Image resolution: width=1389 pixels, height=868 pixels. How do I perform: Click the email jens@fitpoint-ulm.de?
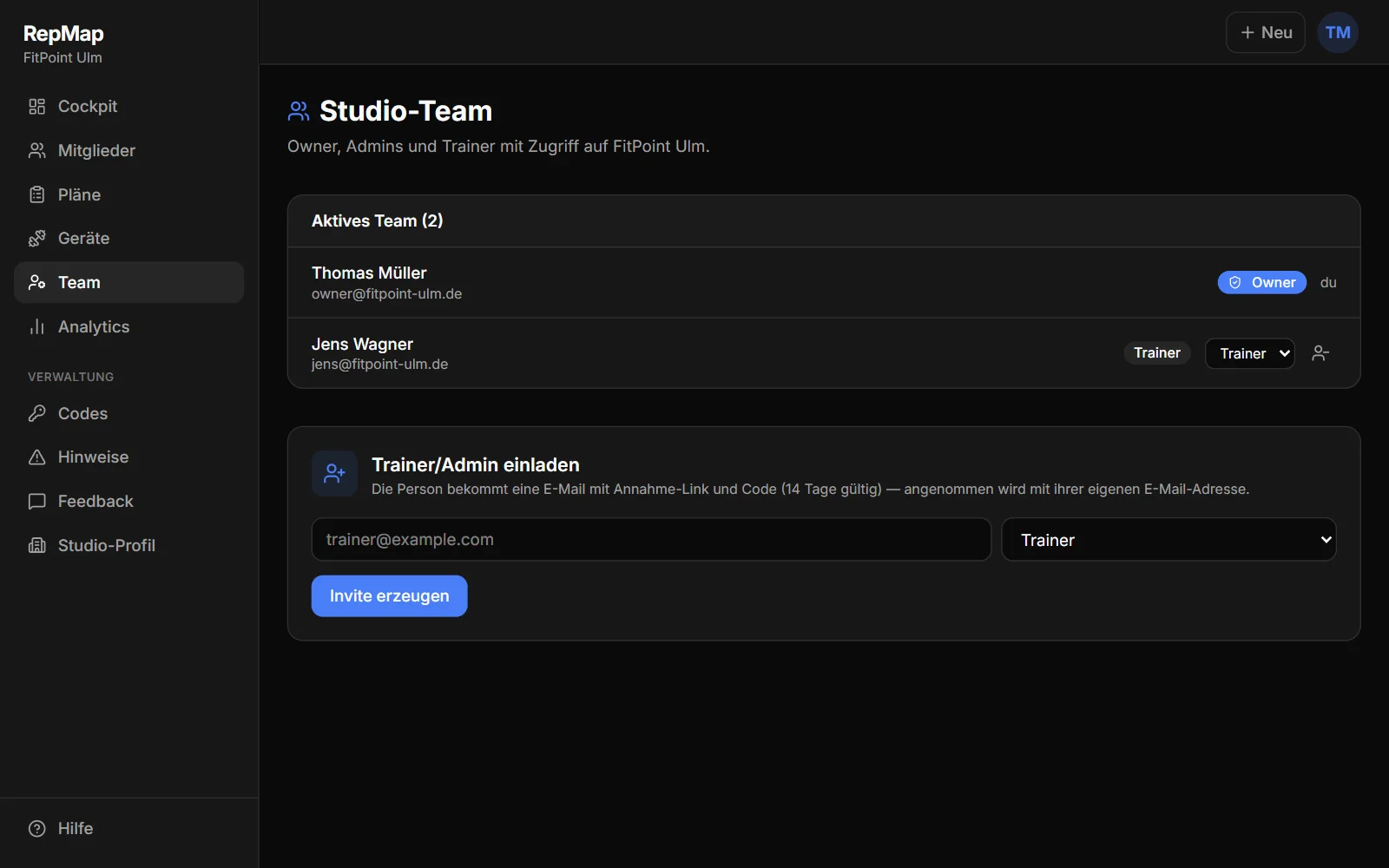point(379,365)
